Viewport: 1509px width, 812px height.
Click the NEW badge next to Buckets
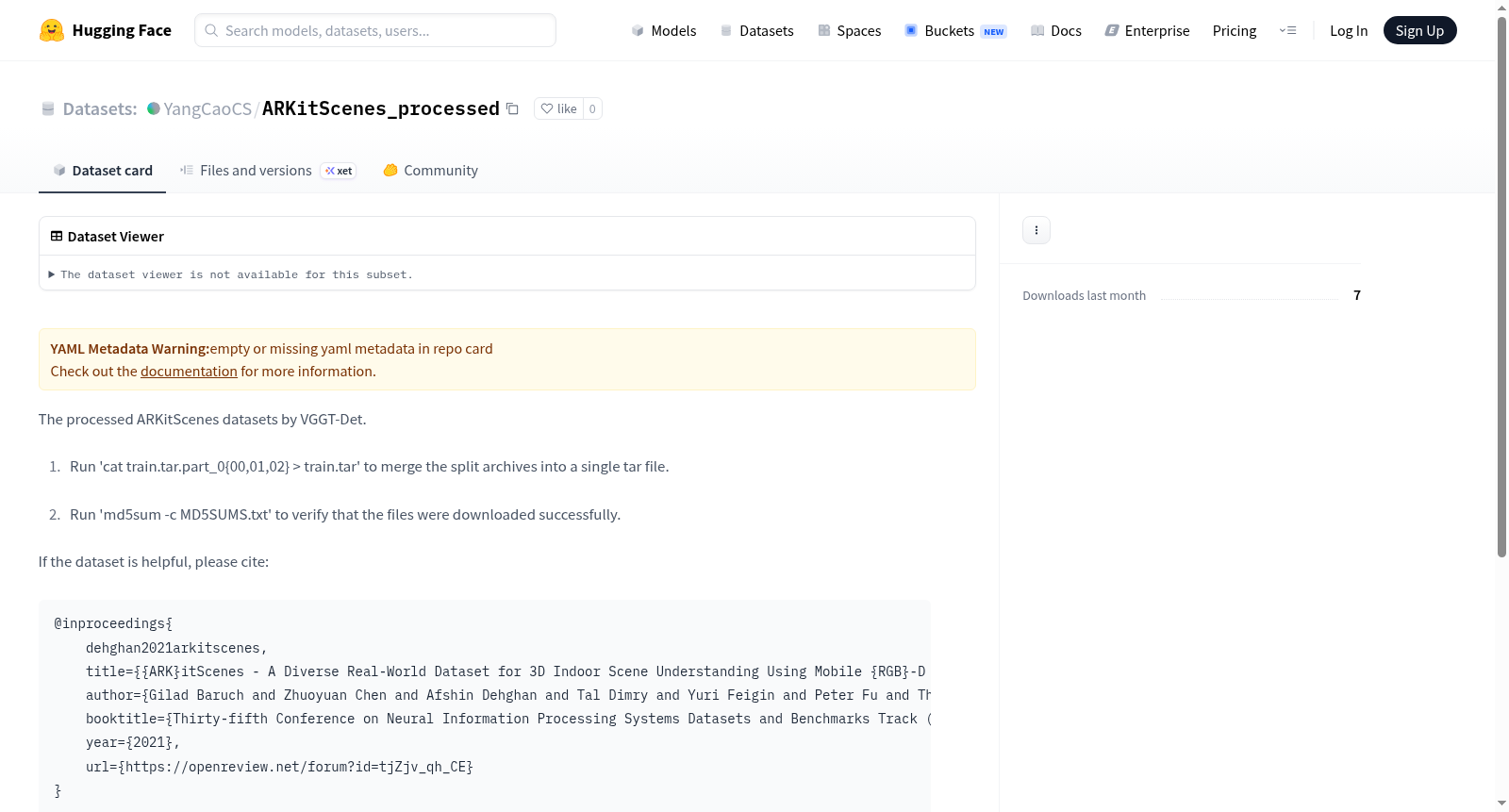994,32
